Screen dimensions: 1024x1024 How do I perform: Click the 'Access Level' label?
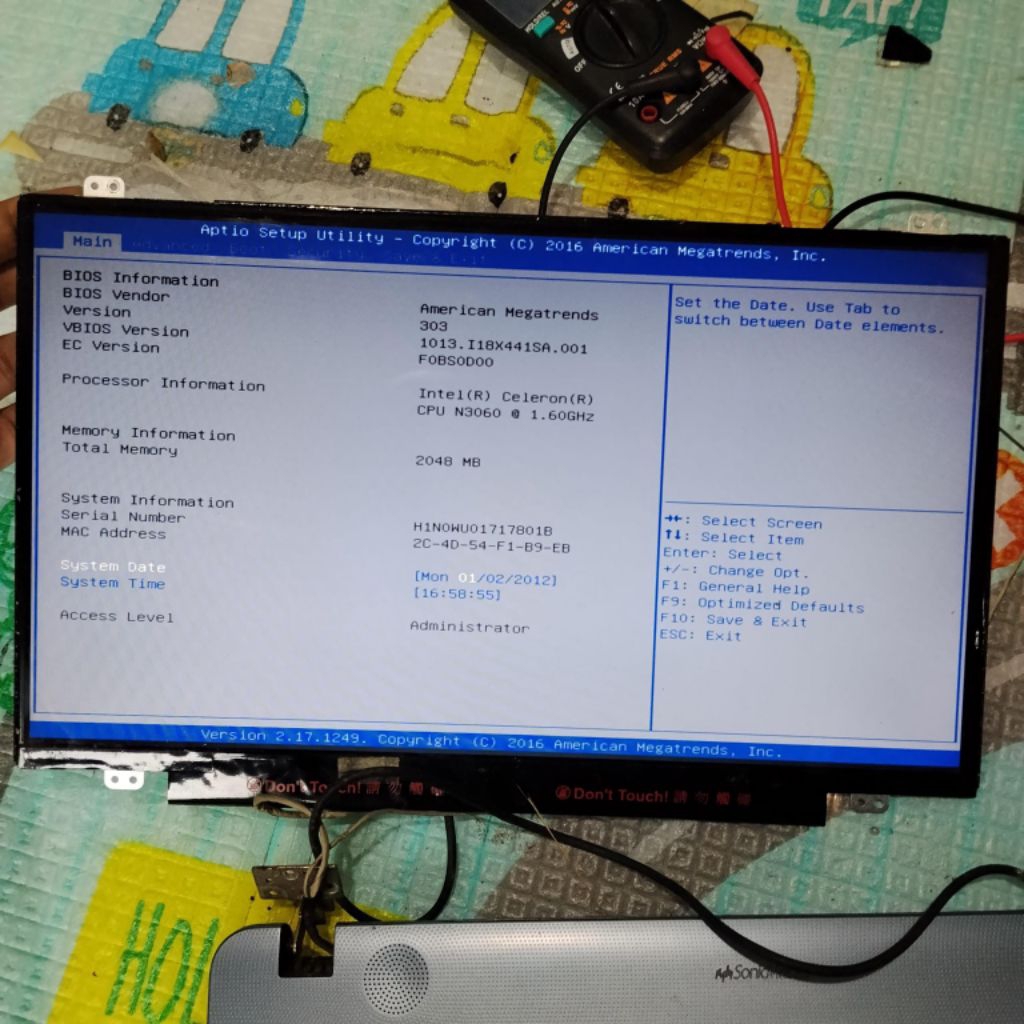click(117, 616)
